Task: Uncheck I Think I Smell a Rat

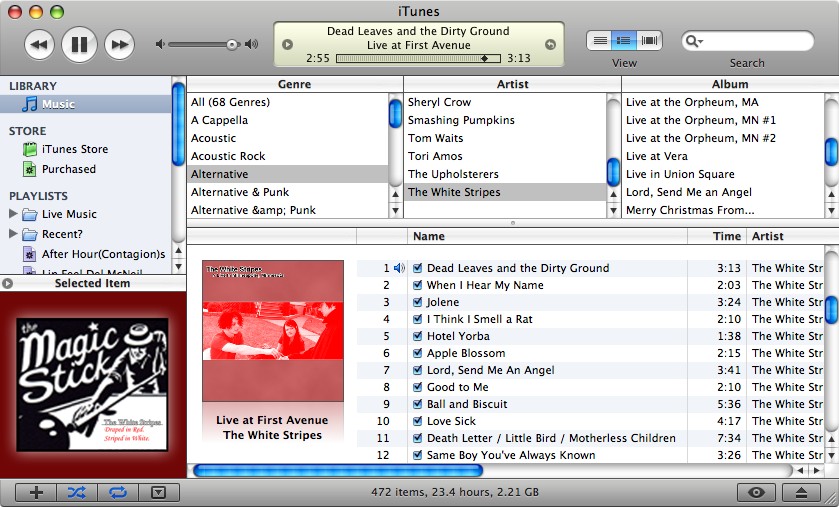Action: coord(417,319)
